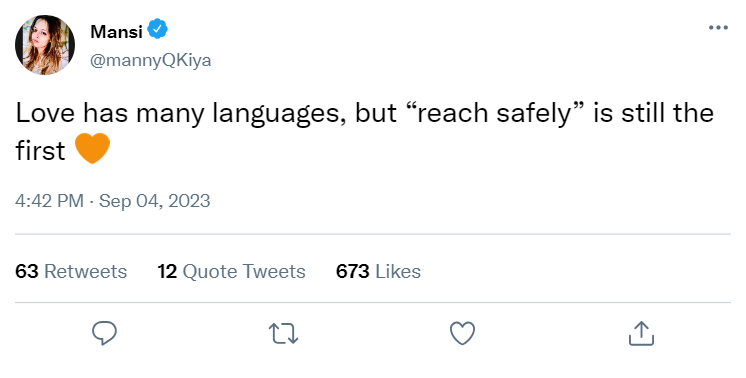Click the word "first" in the tweet
Screen dimensions: 746x378
click(x=40, y=150)
